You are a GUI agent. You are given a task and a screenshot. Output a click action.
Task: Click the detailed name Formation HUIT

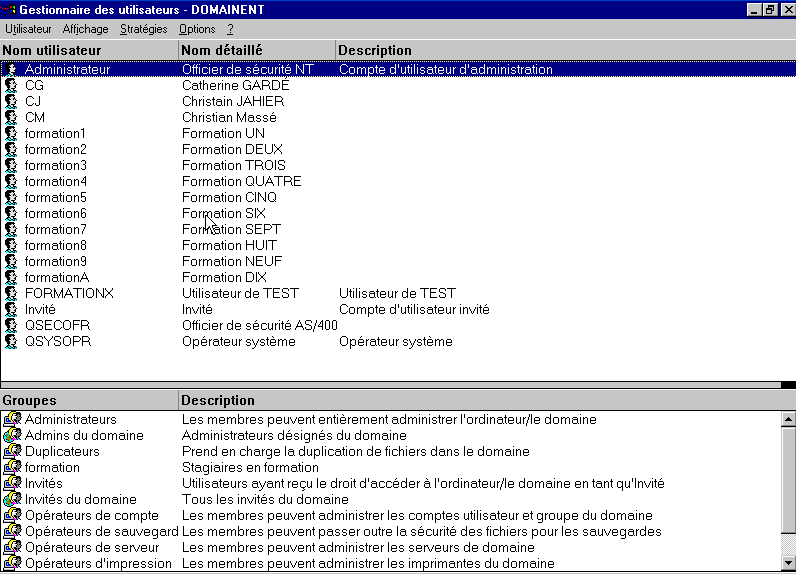pos(229,246)
